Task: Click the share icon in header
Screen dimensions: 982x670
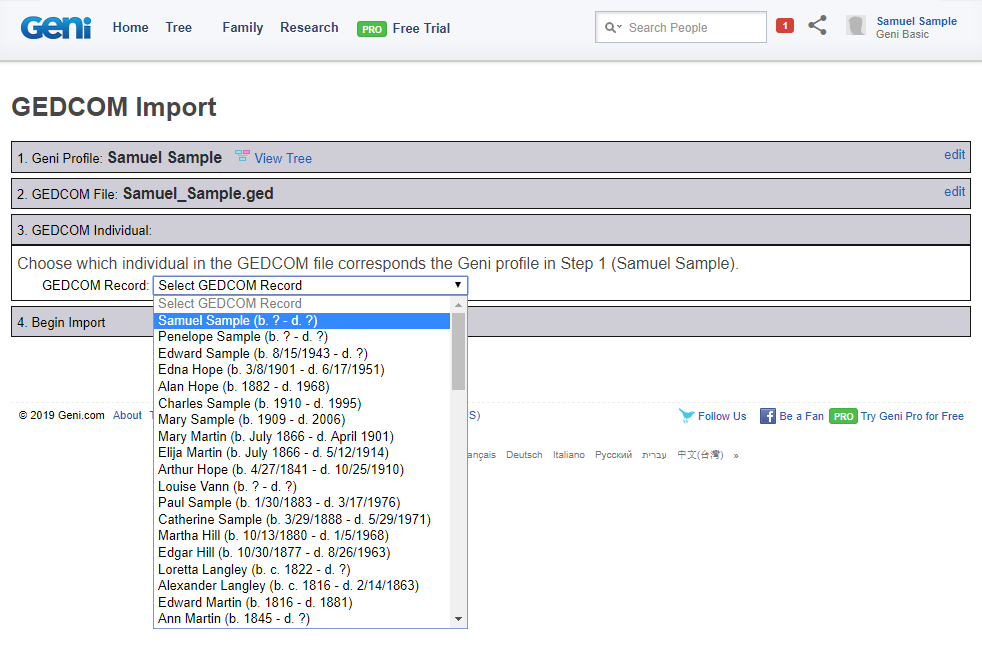Action: 817,25
